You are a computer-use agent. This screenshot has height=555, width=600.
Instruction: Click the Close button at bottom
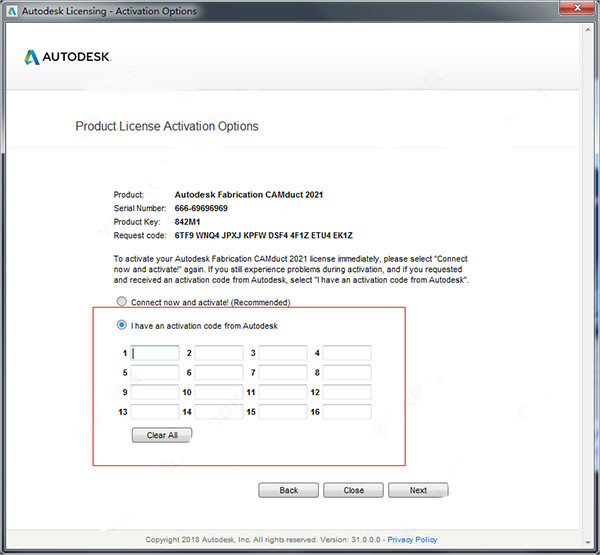tap(353, 490)
